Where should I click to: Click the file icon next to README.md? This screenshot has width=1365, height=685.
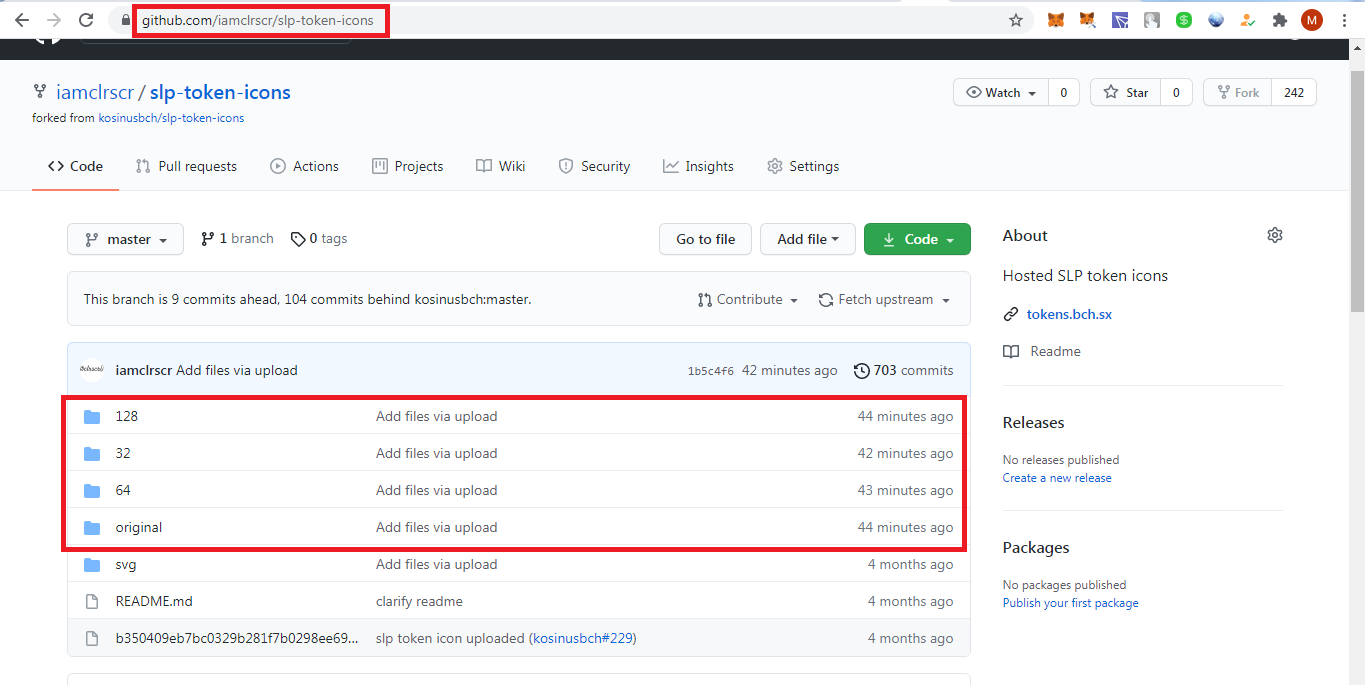coord(92,601)
